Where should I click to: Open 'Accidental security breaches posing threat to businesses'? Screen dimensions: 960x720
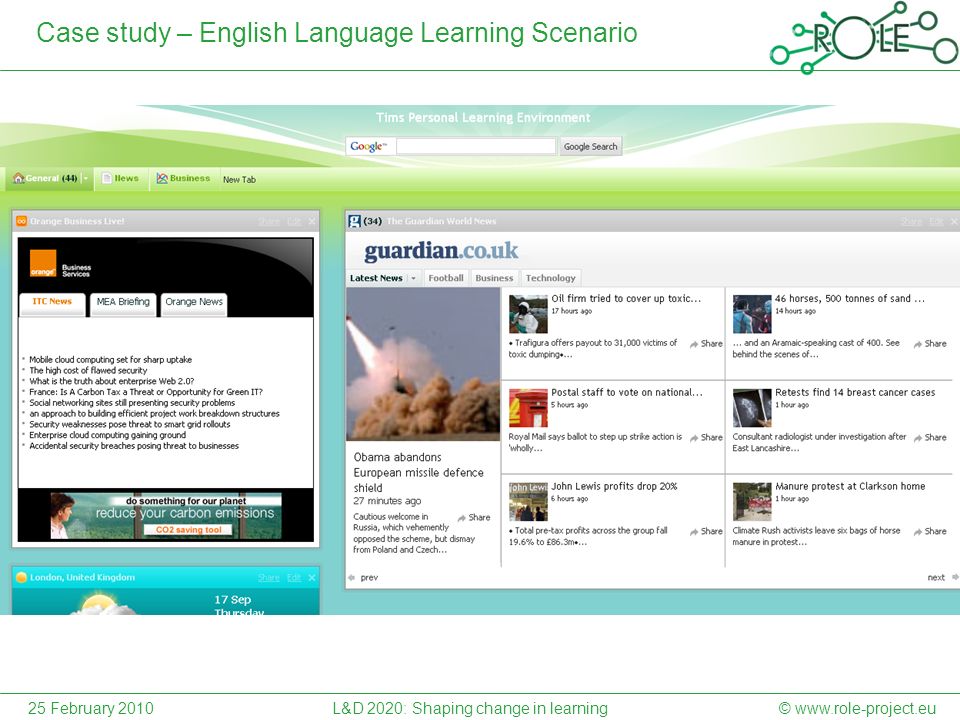click(x=134, y=446)
